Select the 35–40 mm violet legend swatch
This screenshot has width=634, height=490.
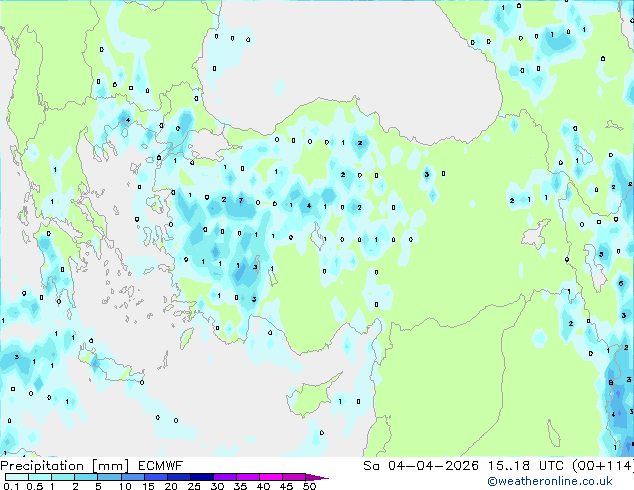(247, 477)
